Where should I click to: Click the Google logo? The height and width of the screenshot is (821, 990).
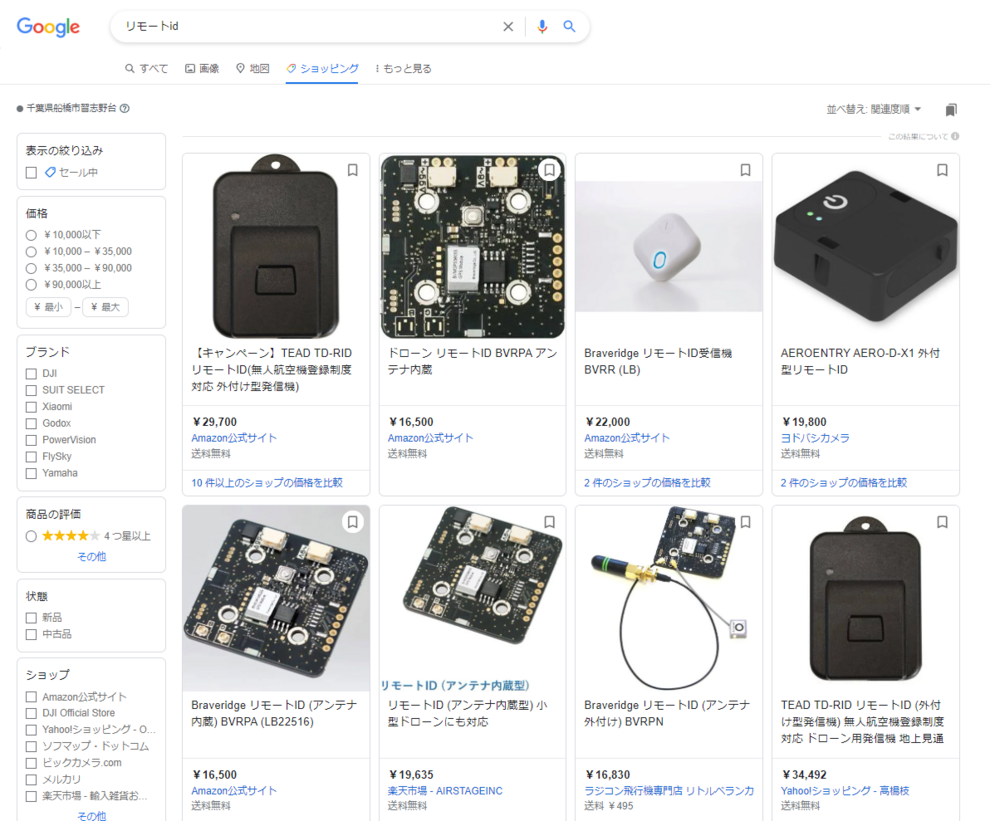click(x=48, y=27)
